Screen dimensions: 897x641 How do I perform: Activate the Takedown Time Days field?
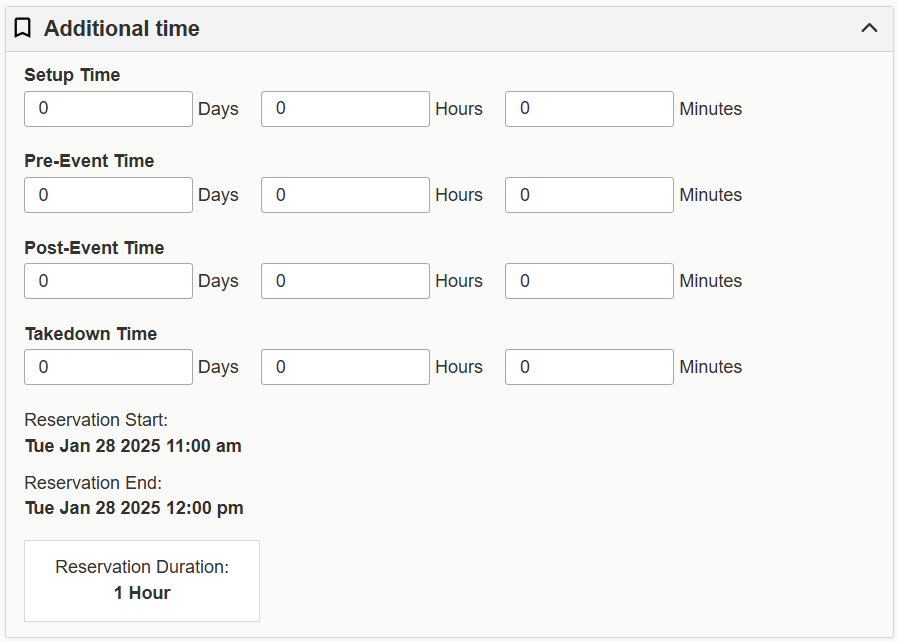click(108, 367)
